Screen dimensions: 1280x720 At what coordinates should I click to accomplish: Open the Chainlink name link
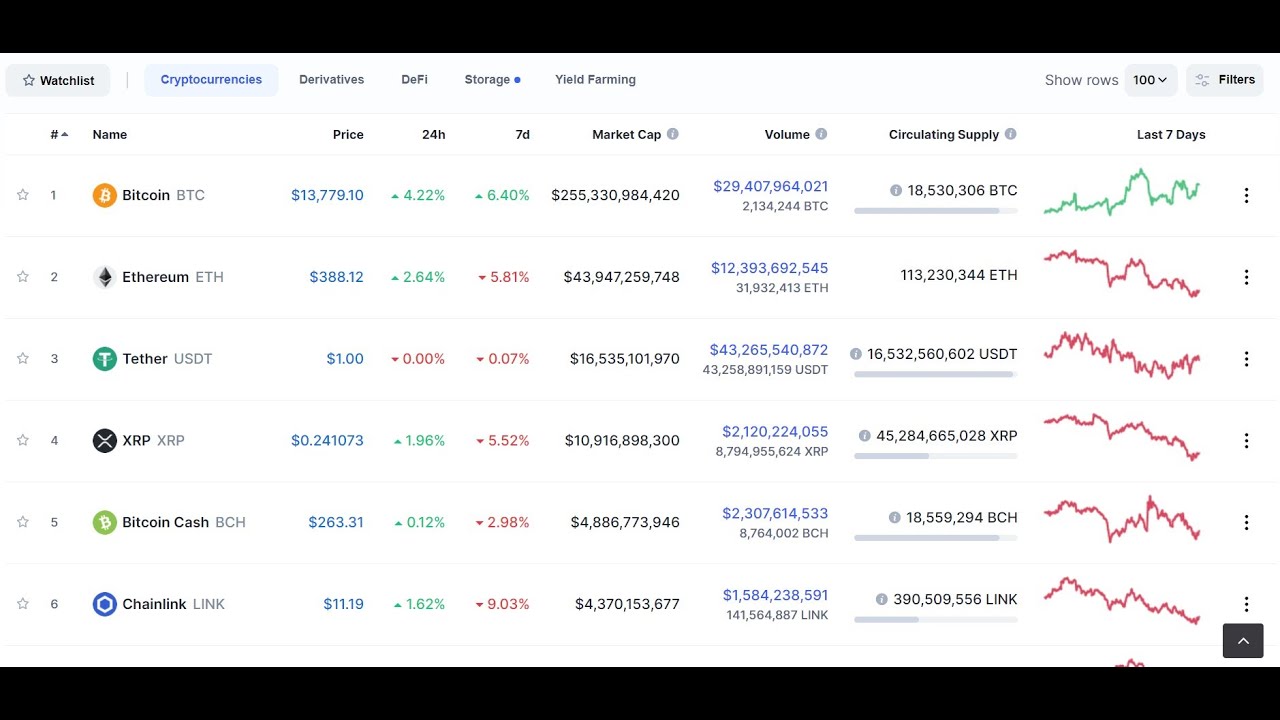(x=154, y=604)
